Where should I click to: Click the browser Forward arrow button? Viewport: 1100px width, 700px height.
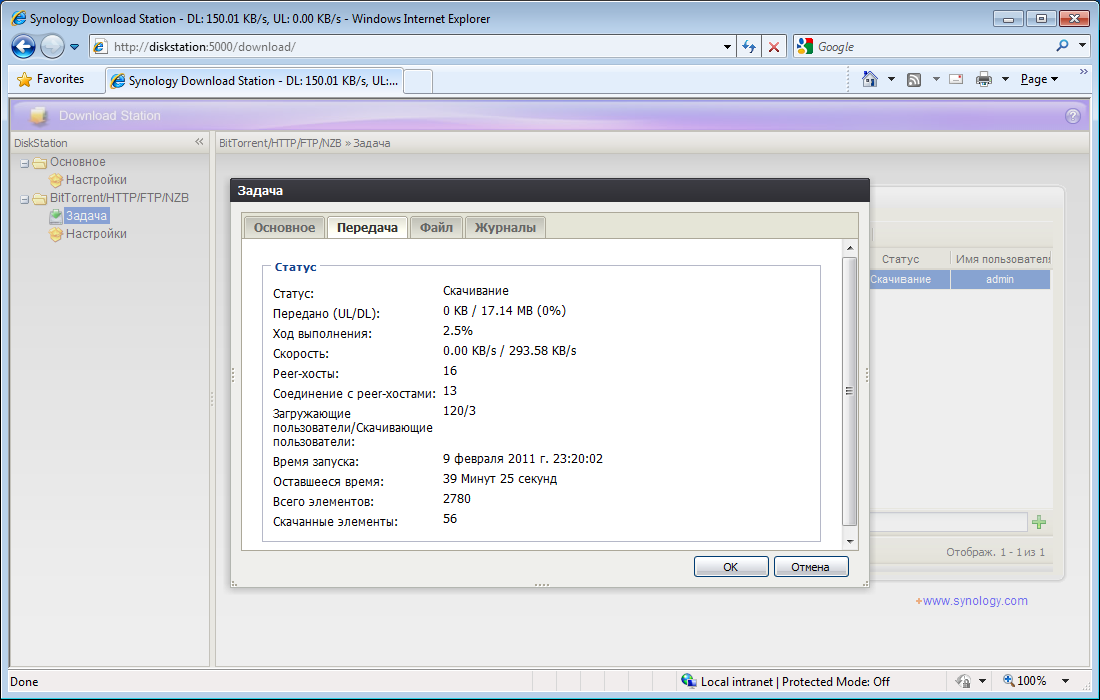click(52, 47)
